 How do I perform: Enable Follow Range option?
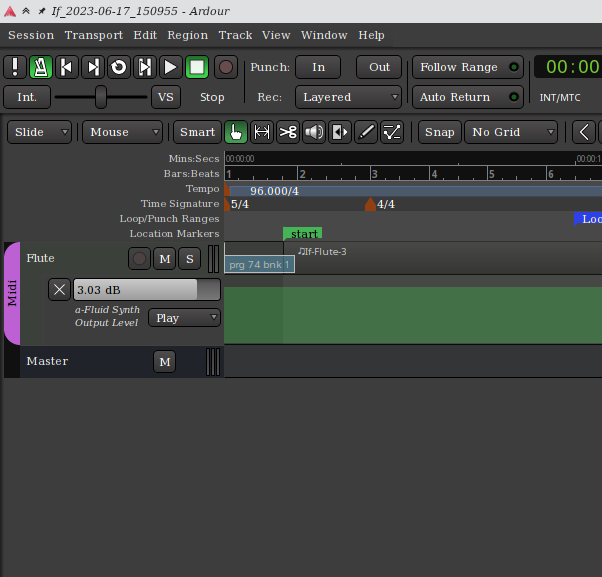point(467,67)
